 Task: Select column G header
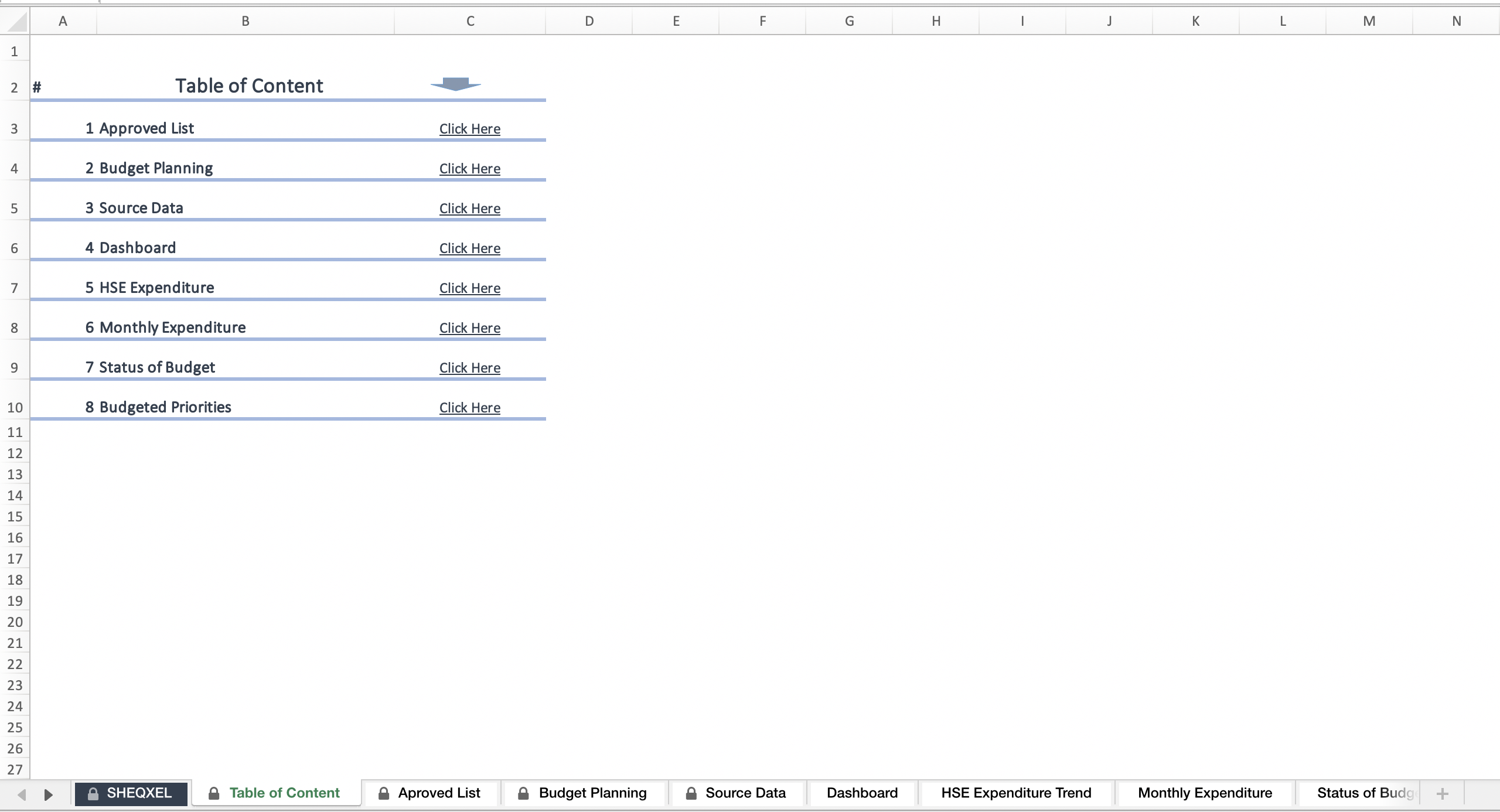[x=849, y=22]
